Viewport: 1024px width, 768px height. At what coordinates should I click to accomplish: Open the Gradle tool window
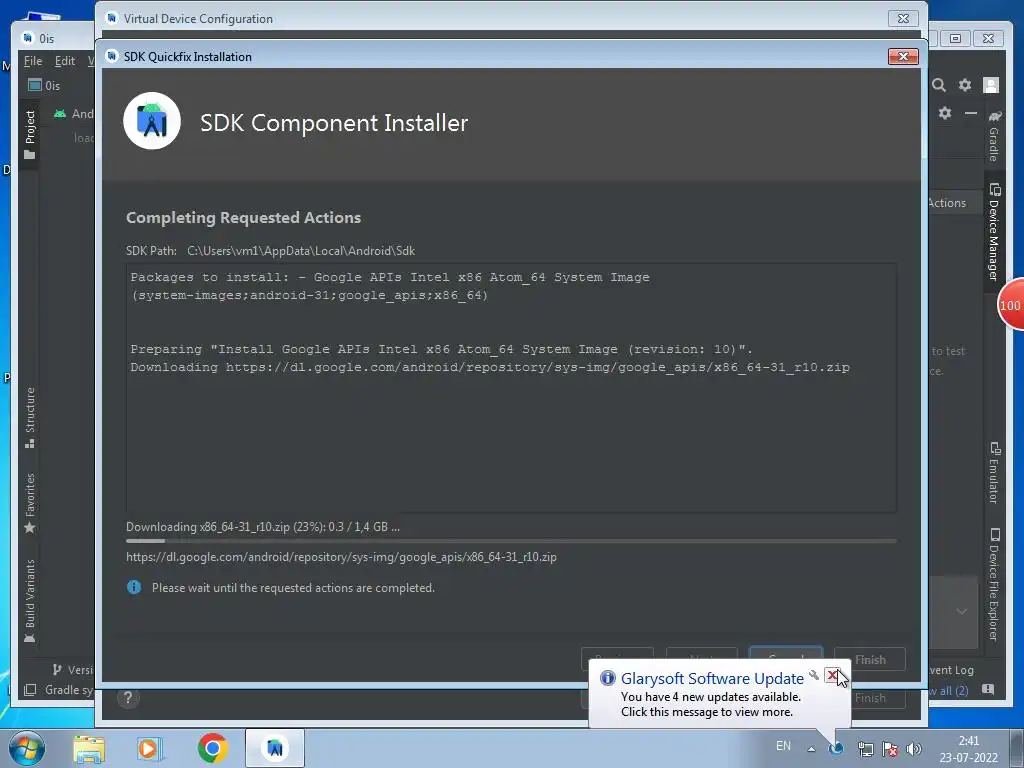994,136
